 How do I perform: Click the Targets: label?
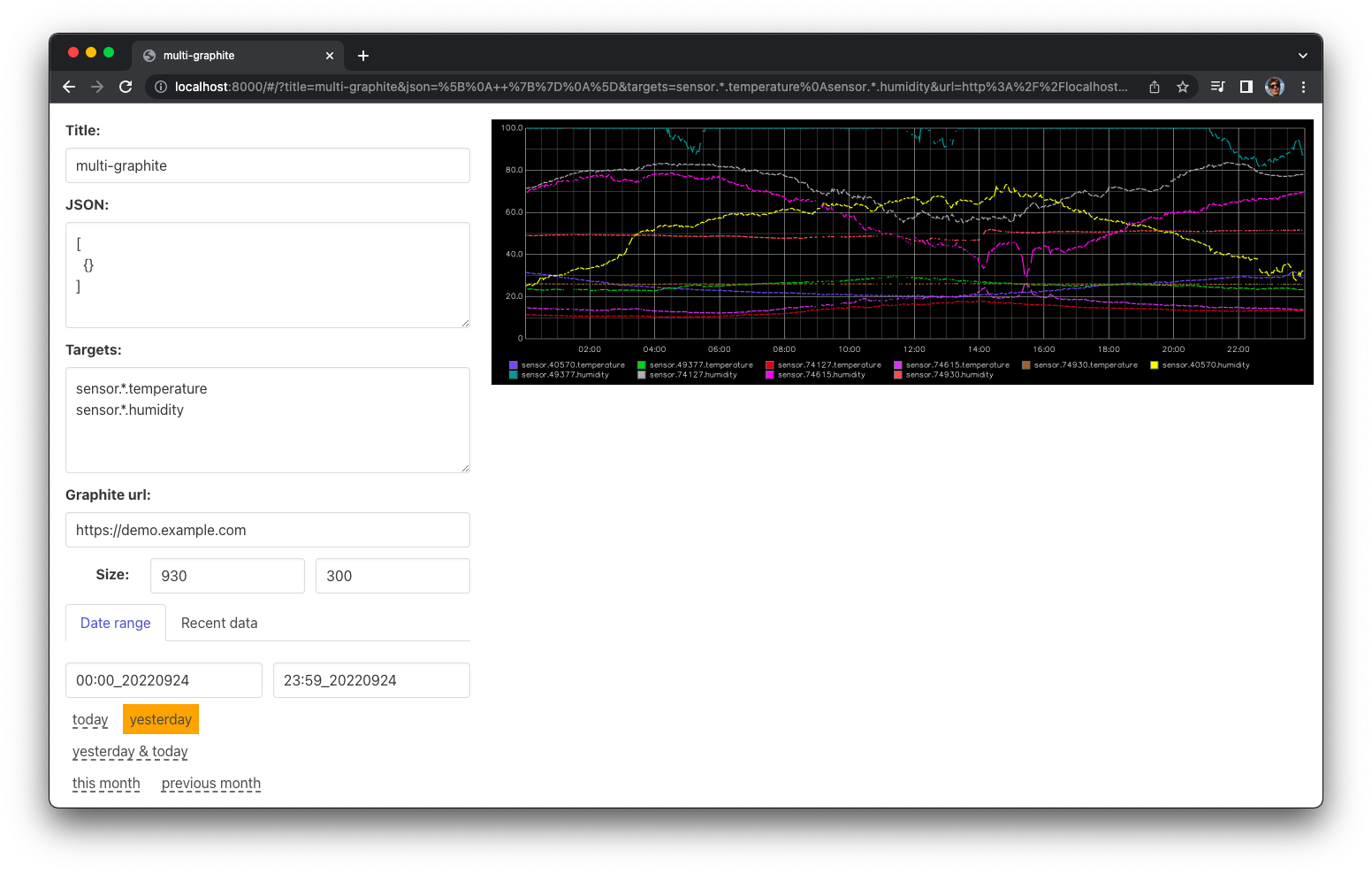pyautogui.click(x=94, y=349)
